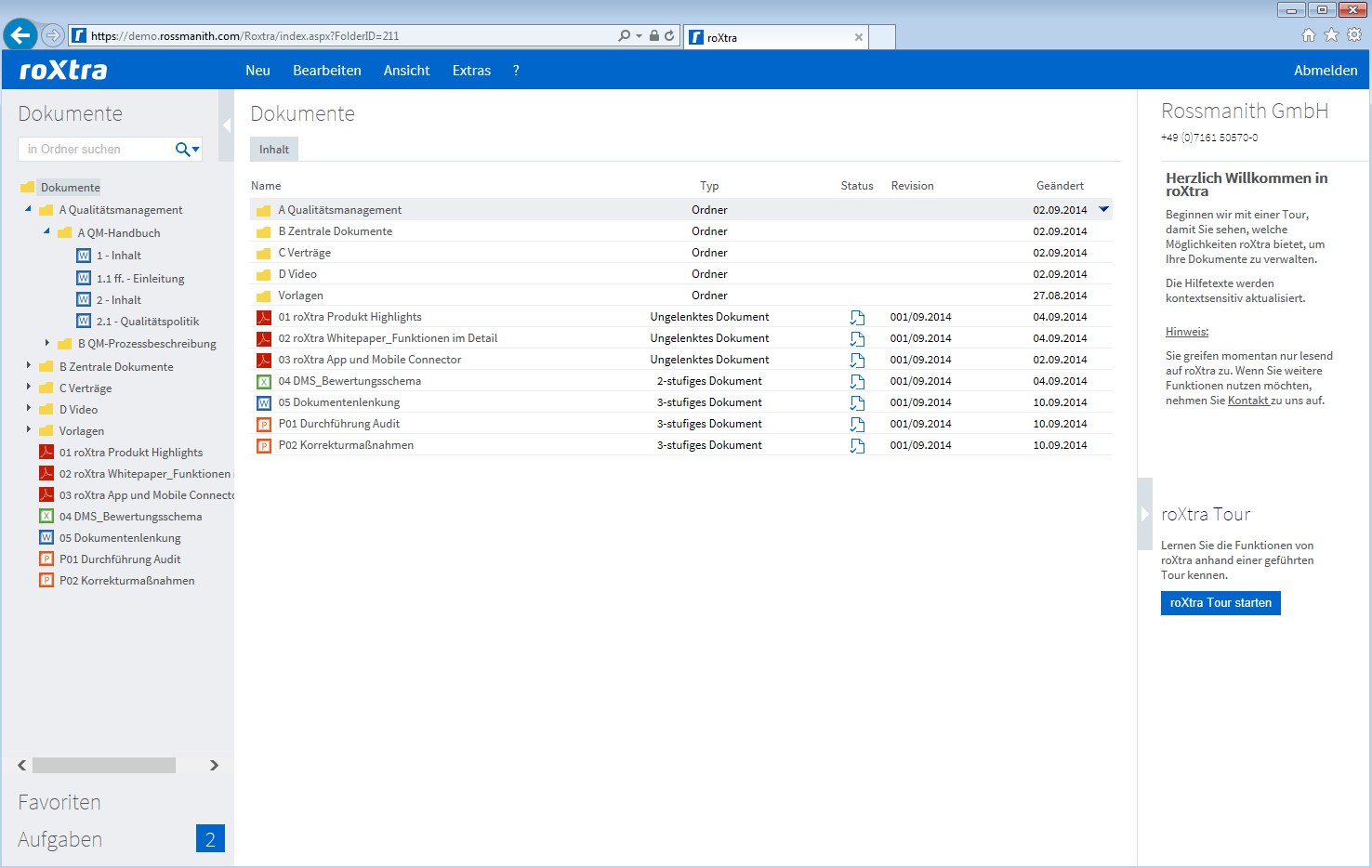Screen dimensions: 1372x868
Task: Click Excel icon of 04 DMS_Bewertungsschema in list
Action: [264, 382]
